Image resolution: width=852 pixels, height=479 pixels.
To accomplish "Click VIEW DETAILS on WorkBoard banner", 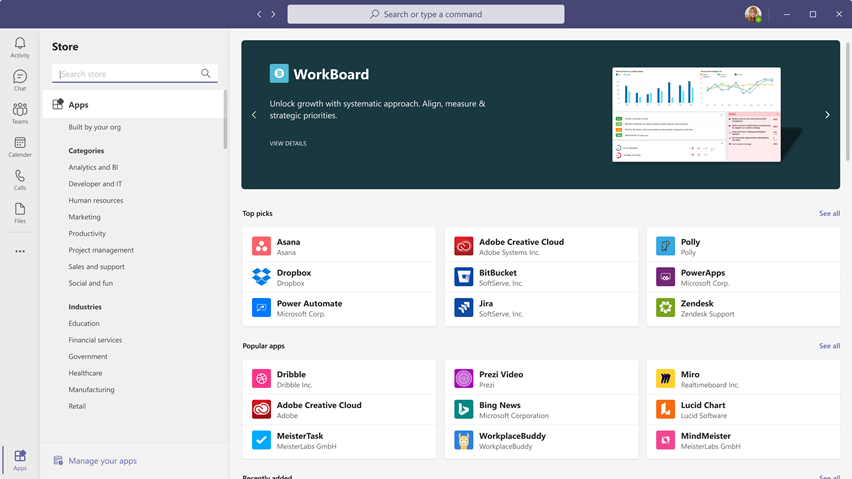I will [x=288, y=143].
